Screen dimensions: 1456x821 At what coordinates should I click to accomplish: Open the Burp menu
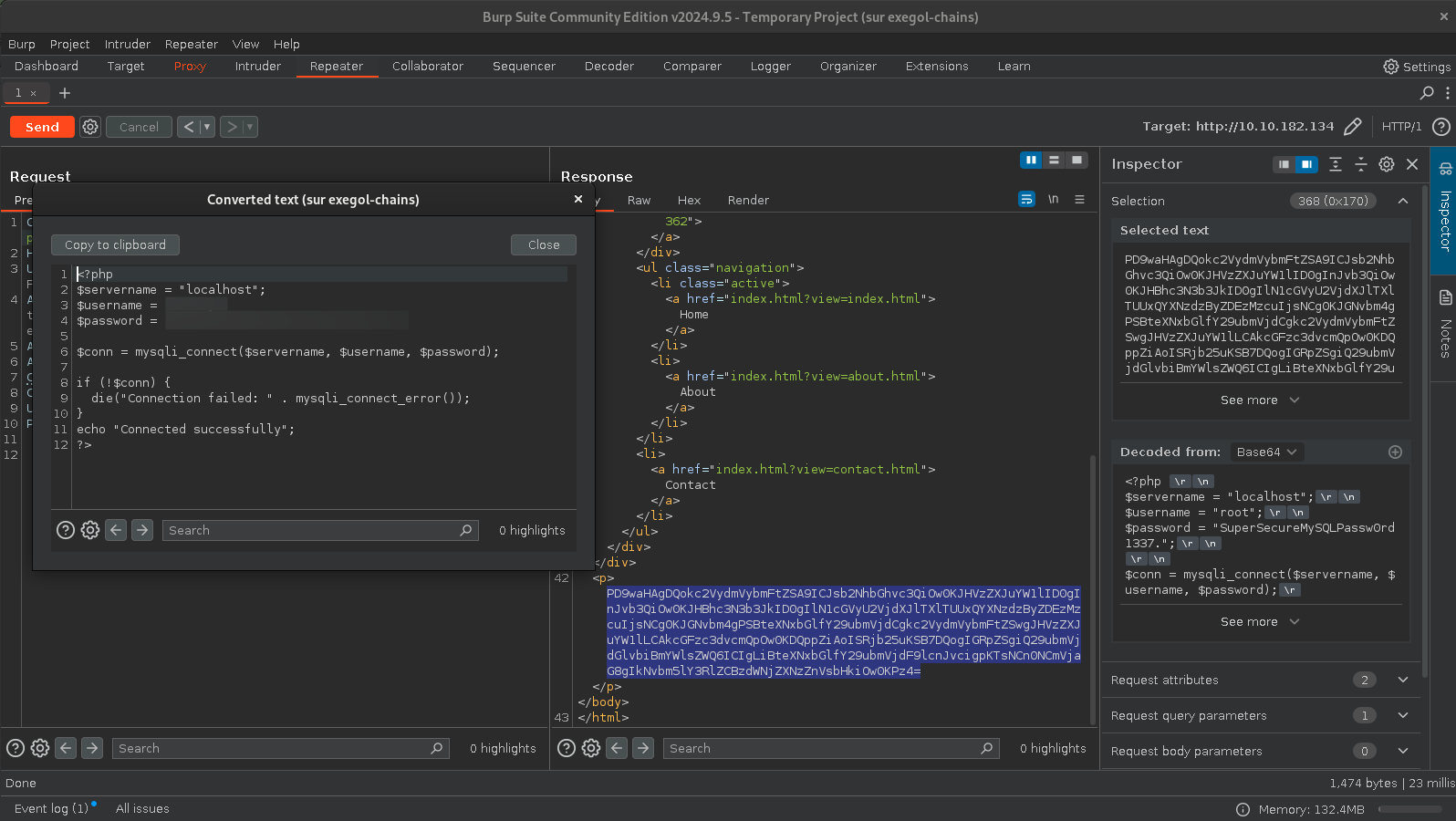coord(22,44)
